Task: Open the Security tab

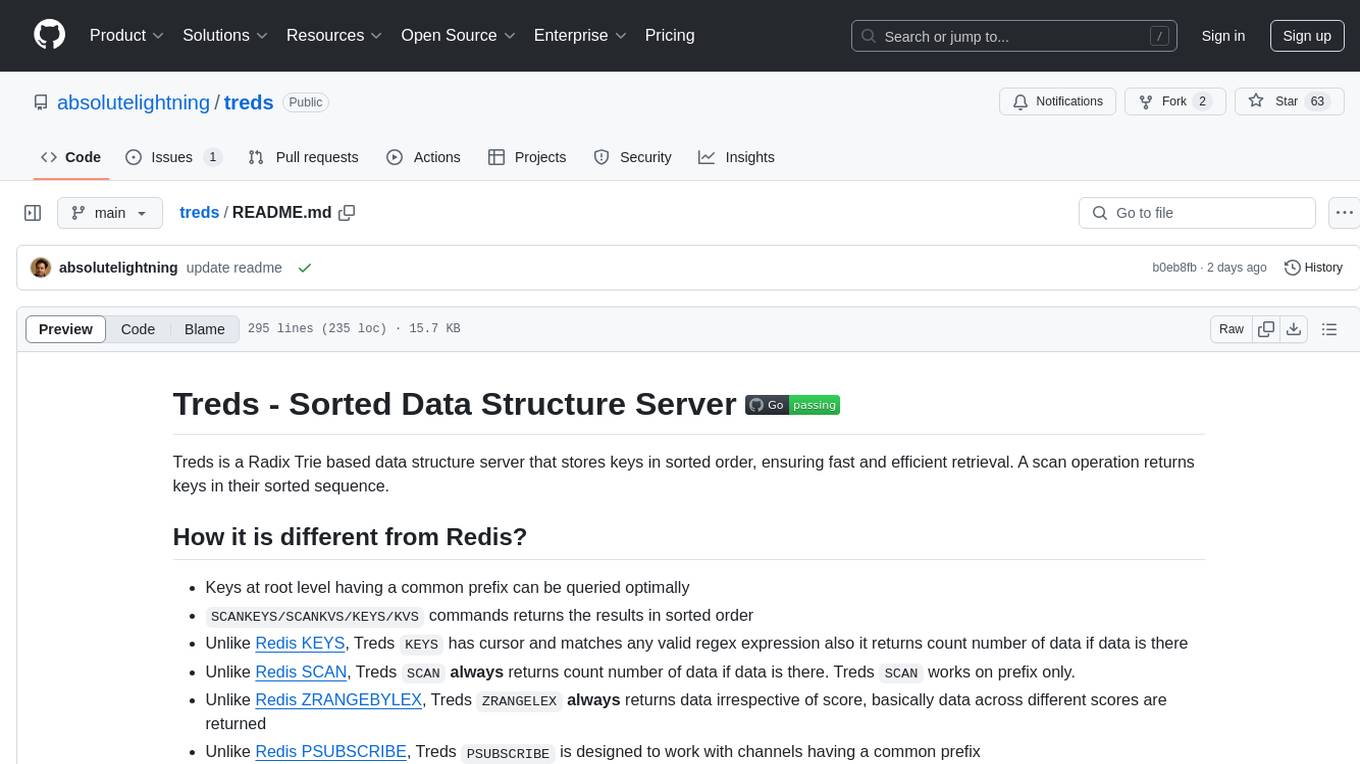Action: click(x=632, y=157)
